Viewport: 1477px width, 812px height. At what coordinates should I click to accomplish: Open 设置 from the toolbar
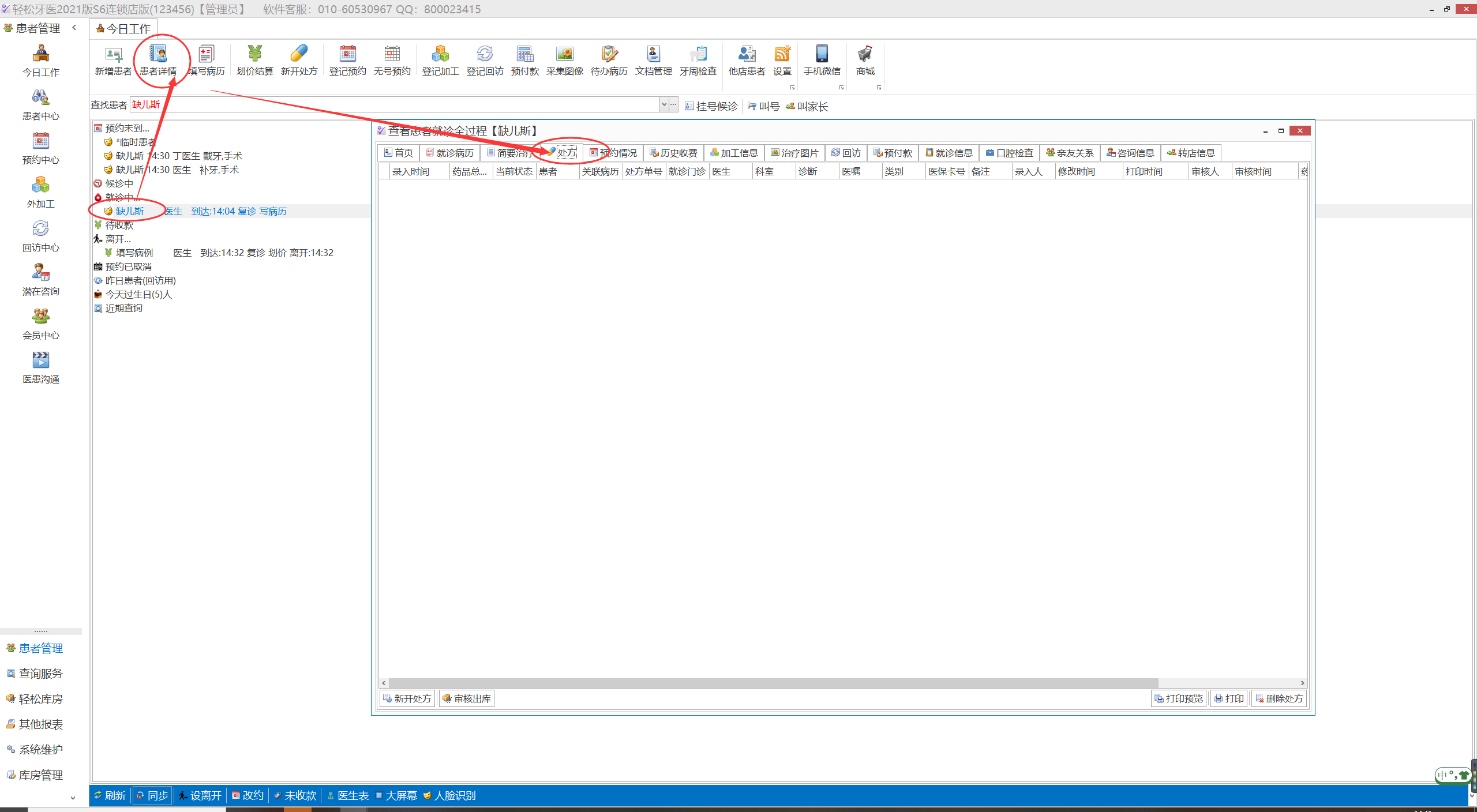[x=782, y=61]
